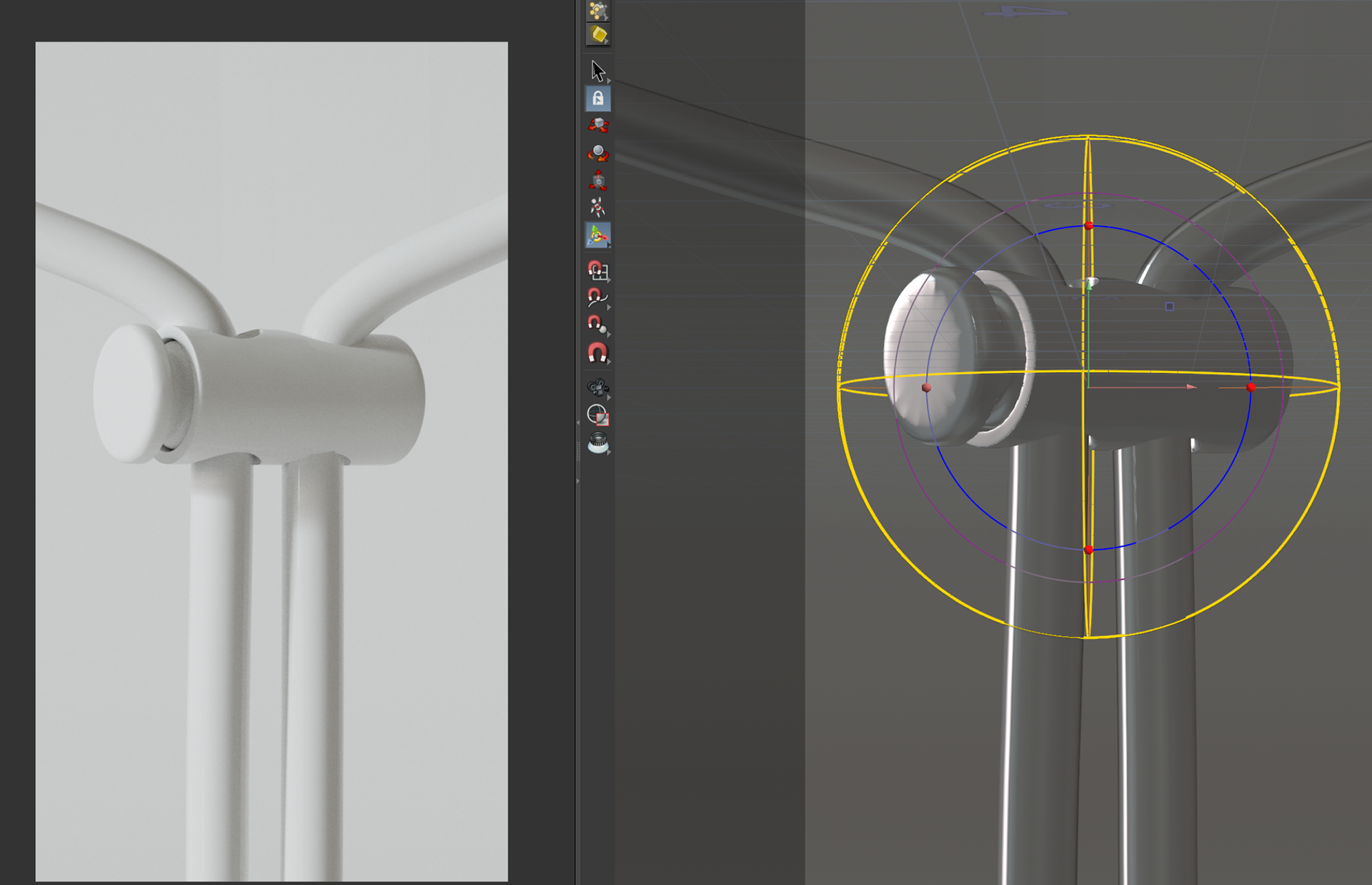The width and height of the screenshot is (1372, 885).
Task: Open the Inspect lens tool
Action: pyautogui.click(x=598, y=443)
